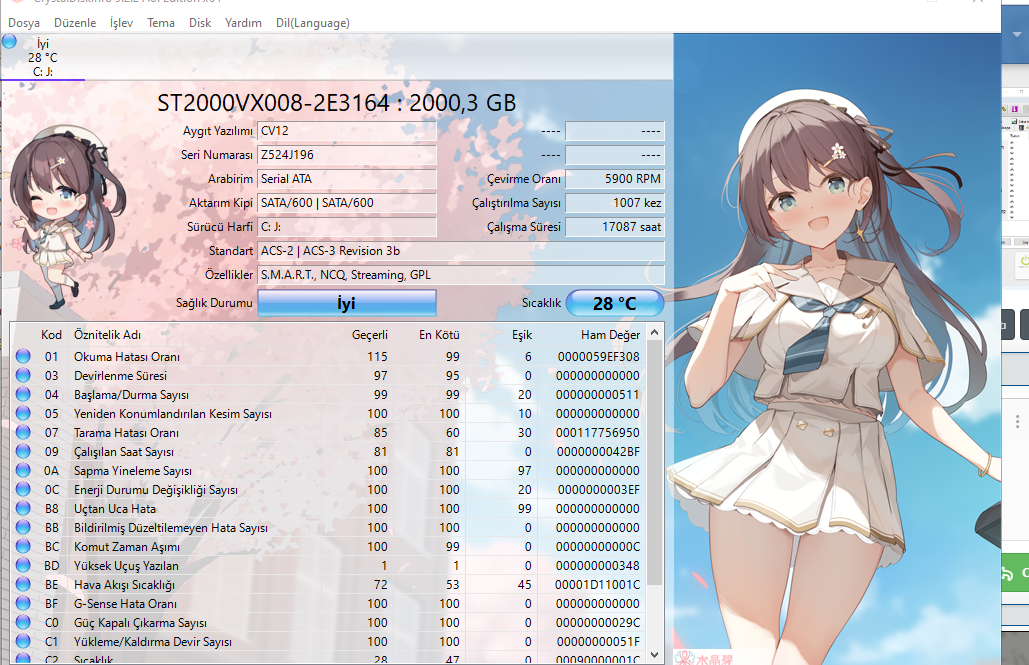Open the Dosya menu
Screen dimensions: 1029x665
coord(24,23)
